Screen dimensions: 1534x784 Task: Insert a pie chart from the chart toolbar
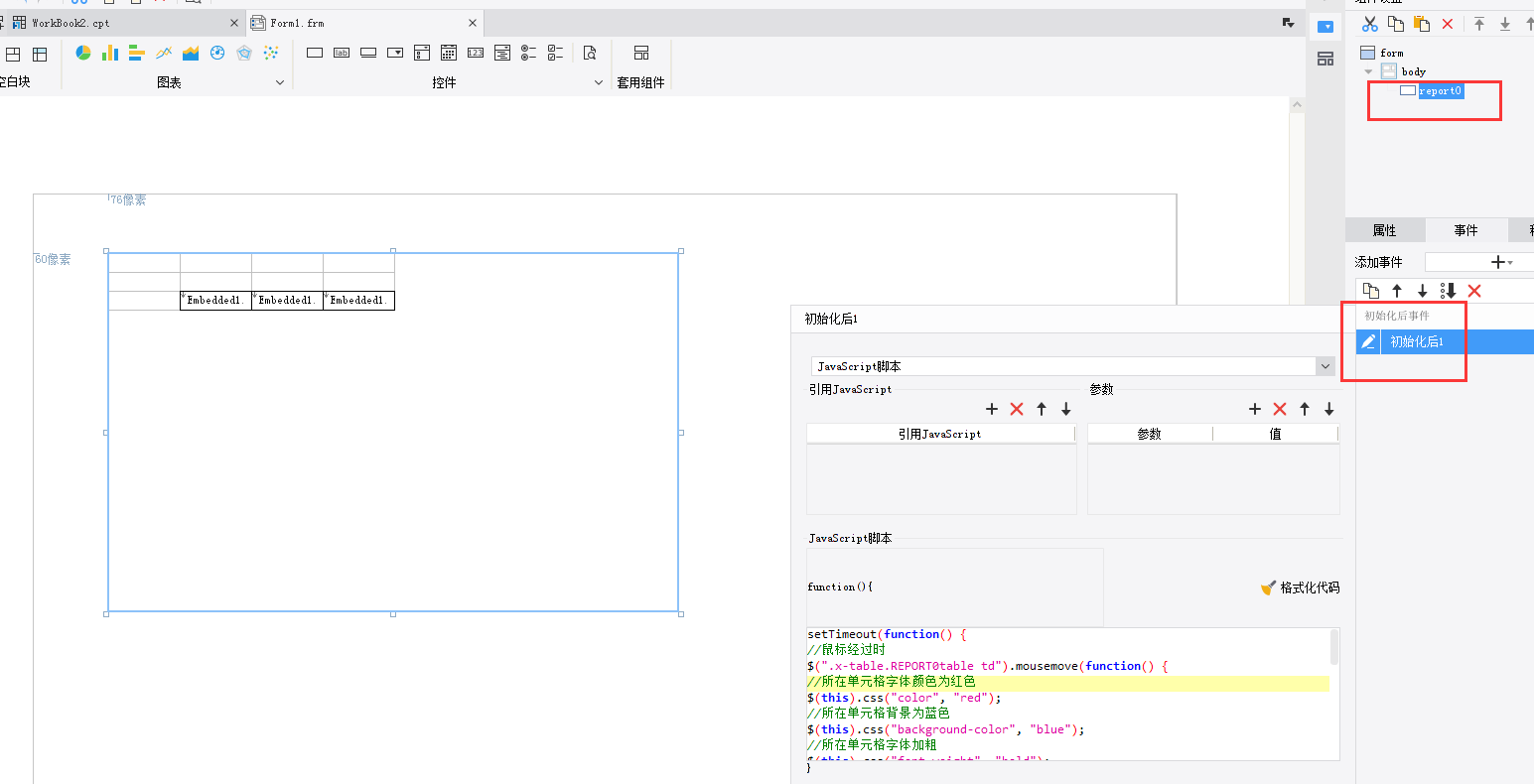tap(83, 53)
